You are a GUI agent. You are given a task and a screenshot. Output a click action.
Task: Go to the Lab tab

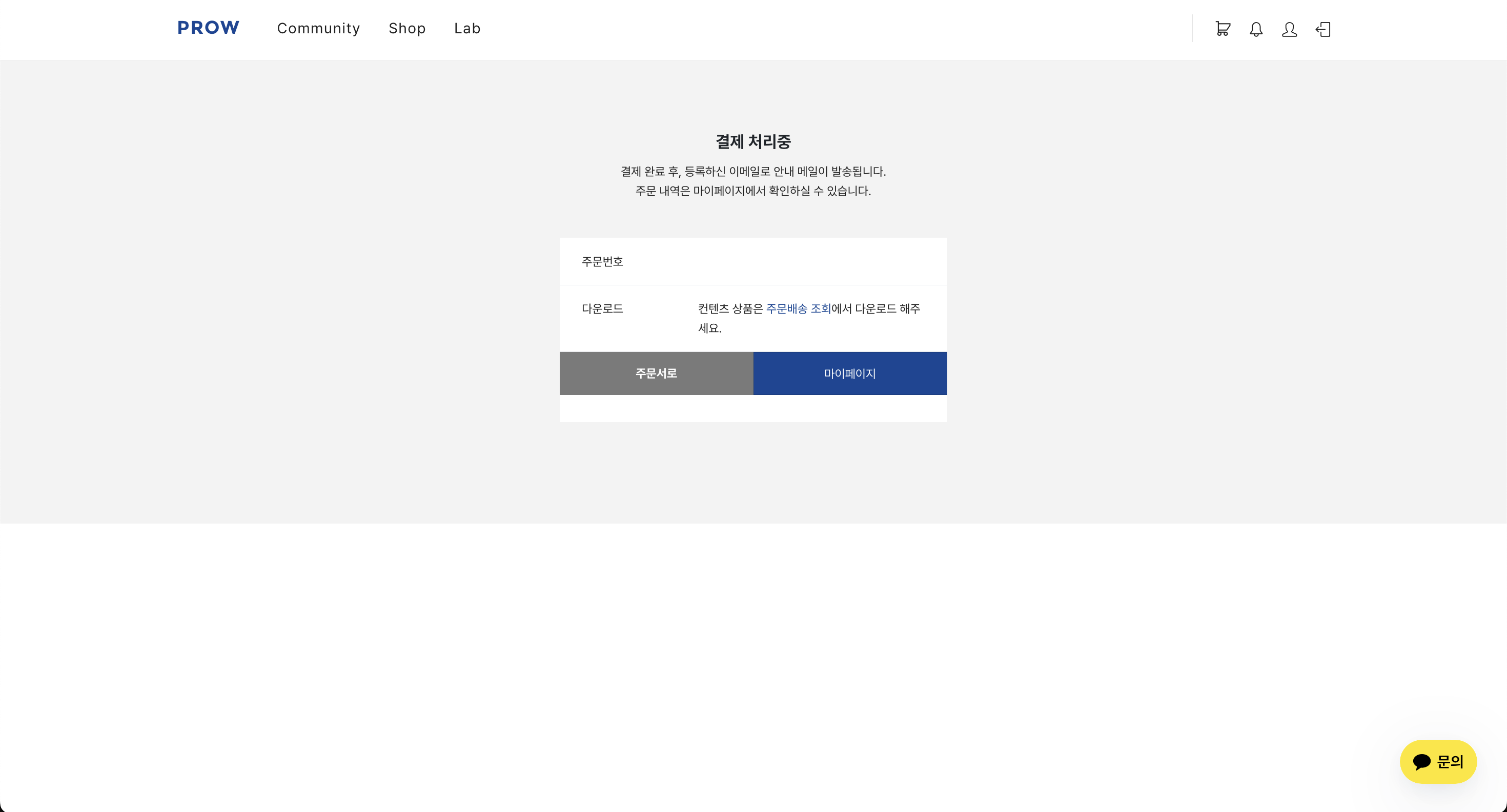pyautogui.click(x=467, y=28)
